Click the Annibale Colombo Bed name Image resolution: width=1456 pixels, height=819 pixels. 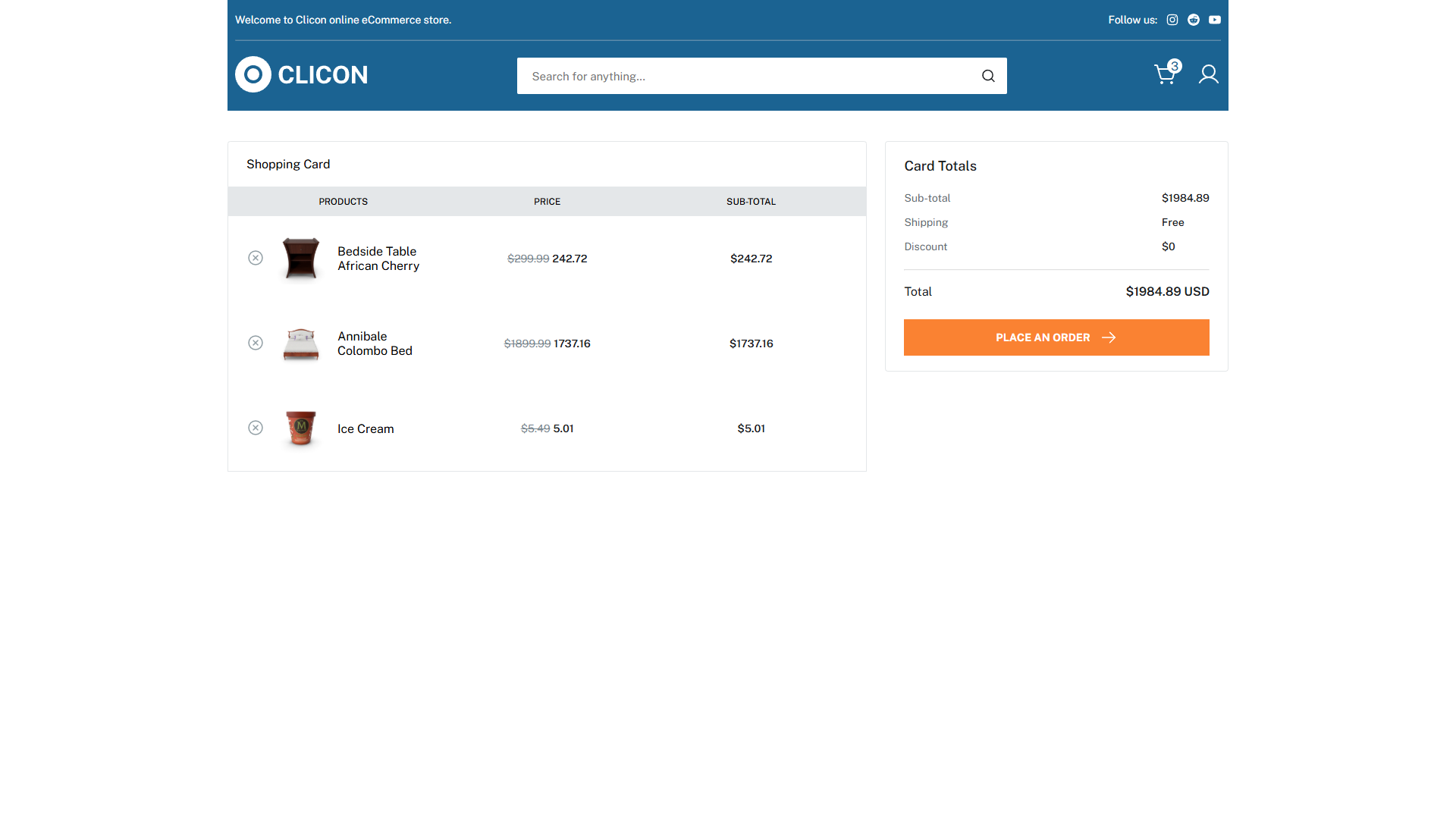pos(375,344)
